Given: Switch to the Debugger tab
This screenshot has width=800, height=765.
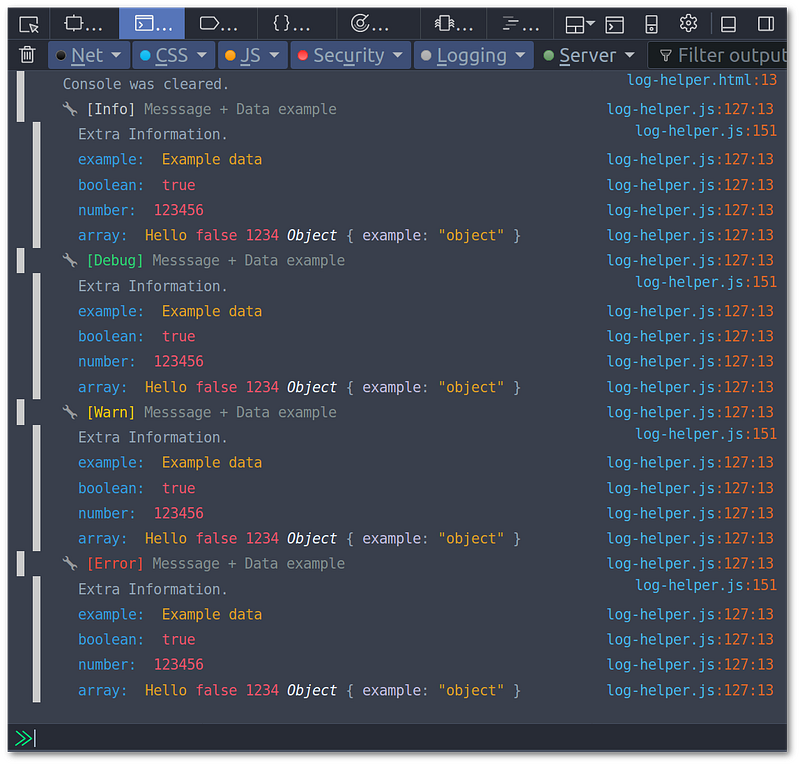Looking at the screenshot, I should point(219,23).
